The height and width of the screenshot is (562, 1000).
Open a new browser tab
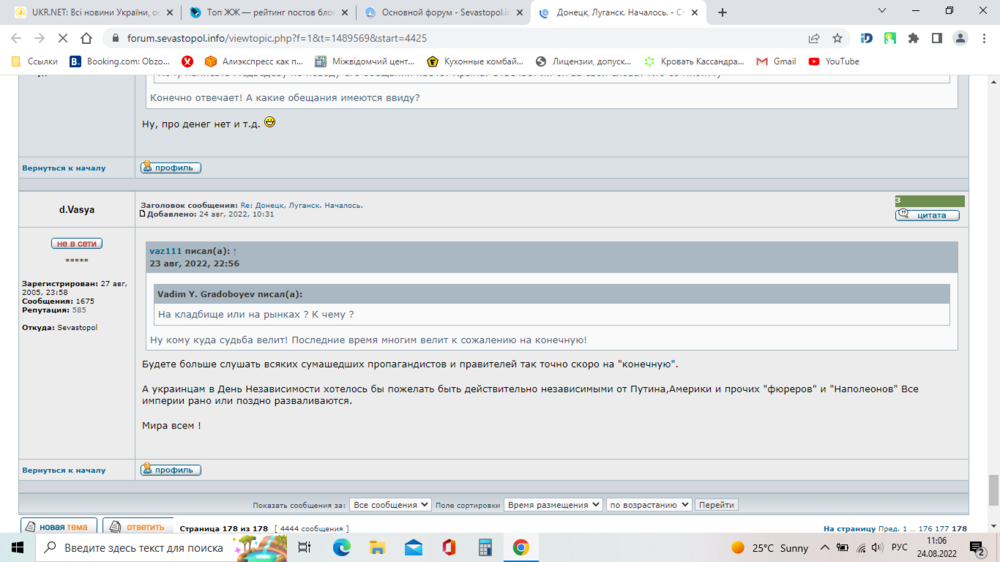coord(722,12)
